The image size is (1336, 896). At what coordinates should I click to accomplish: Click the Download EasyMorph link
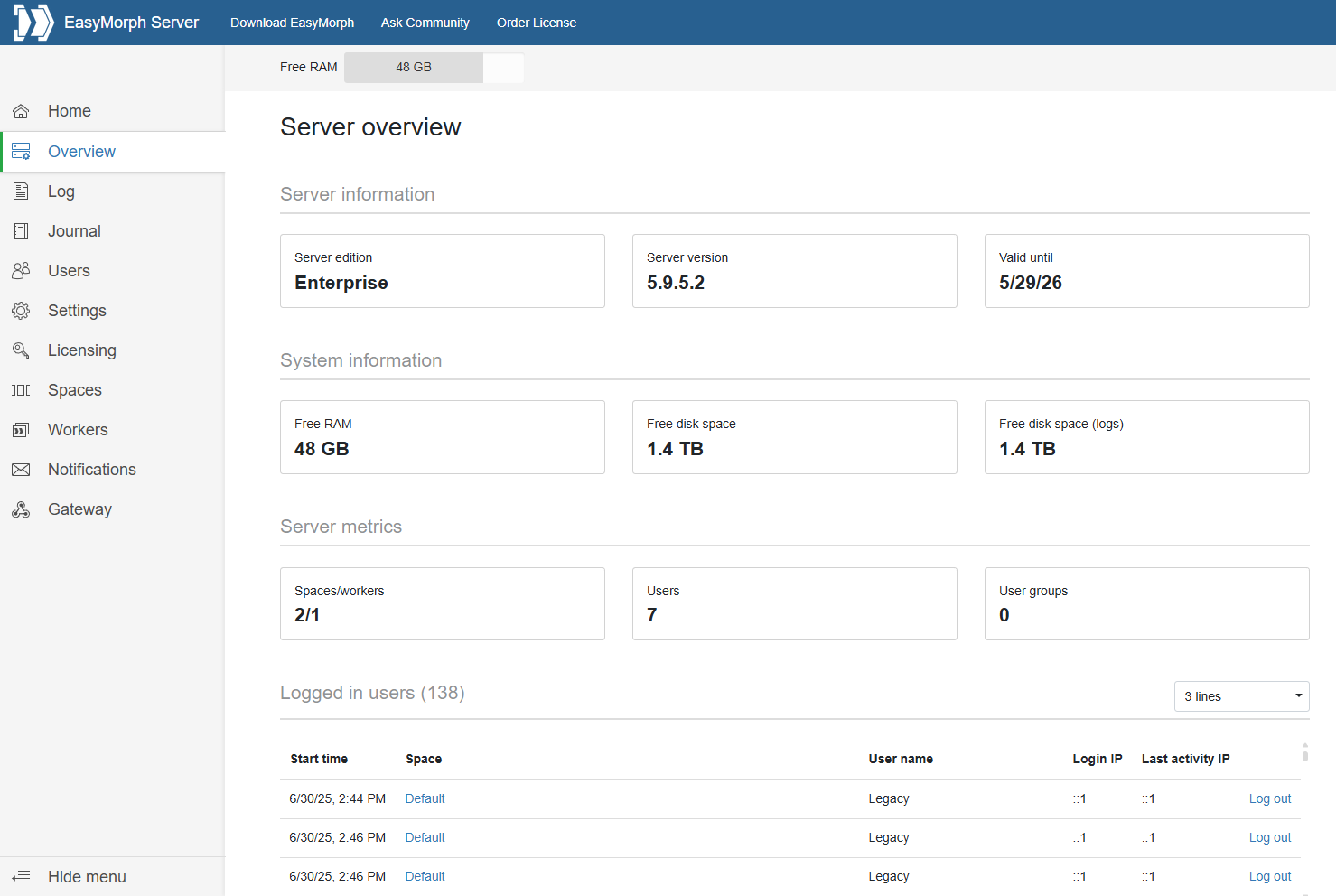click(292, 23)
